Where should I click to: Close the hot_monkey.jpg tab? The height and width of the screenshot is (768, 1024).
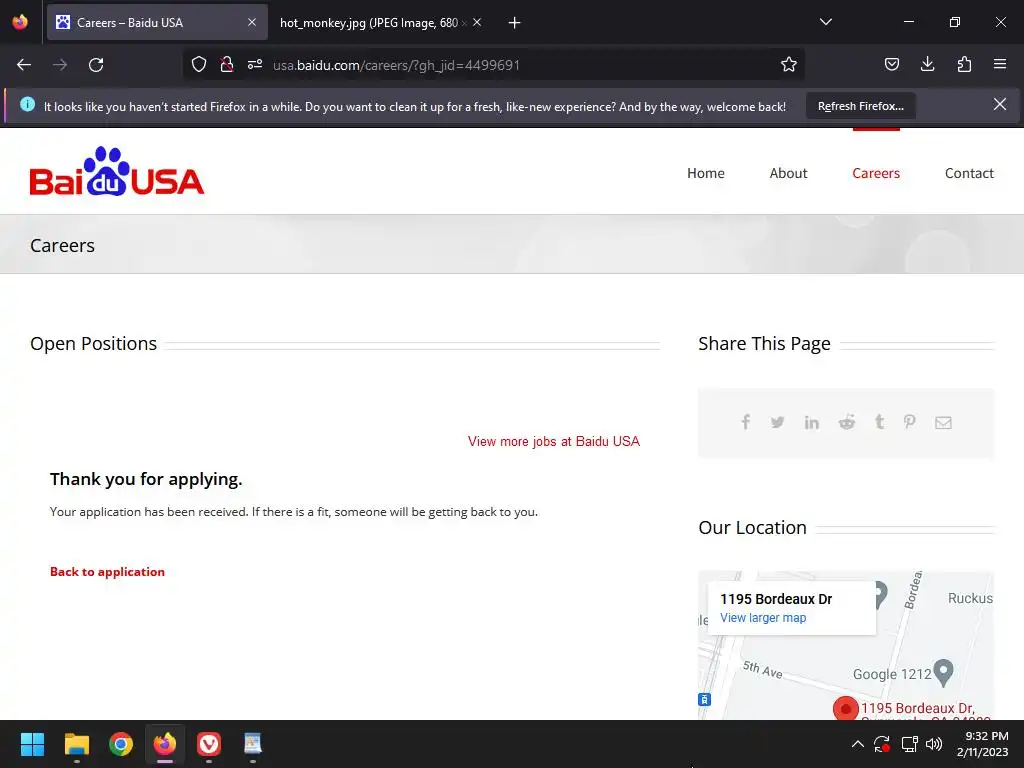[x=477, y=22]
